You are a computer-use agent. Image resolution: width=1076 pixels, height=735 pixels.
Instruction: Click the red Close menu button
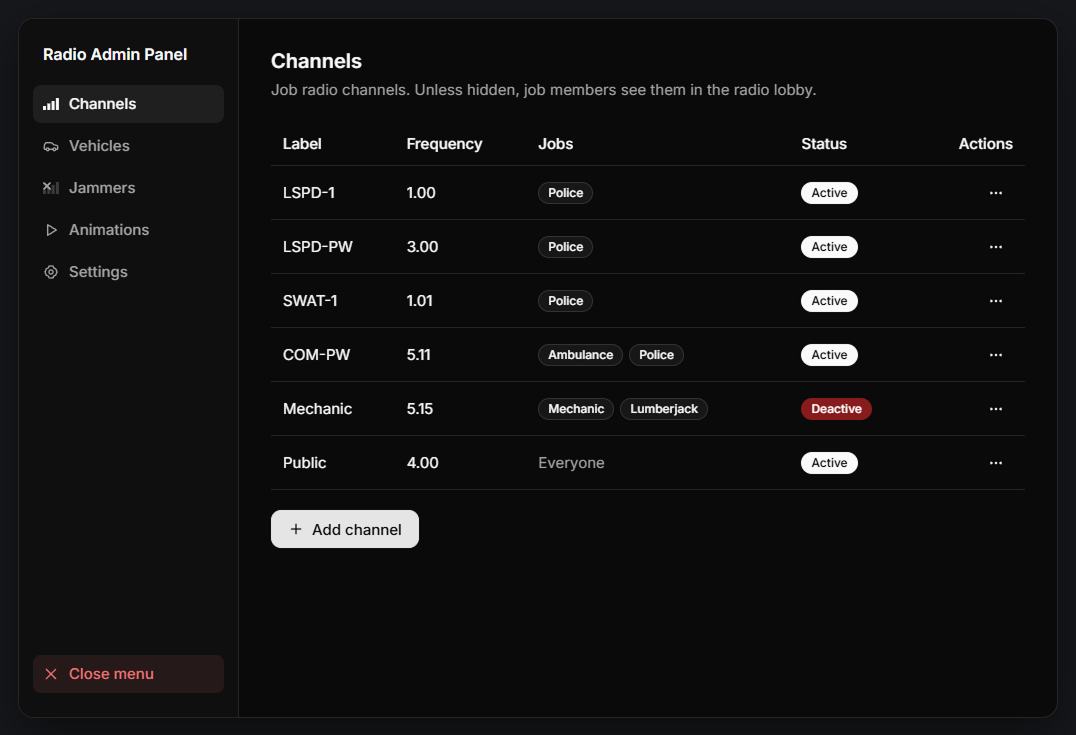tap(128, 674)
